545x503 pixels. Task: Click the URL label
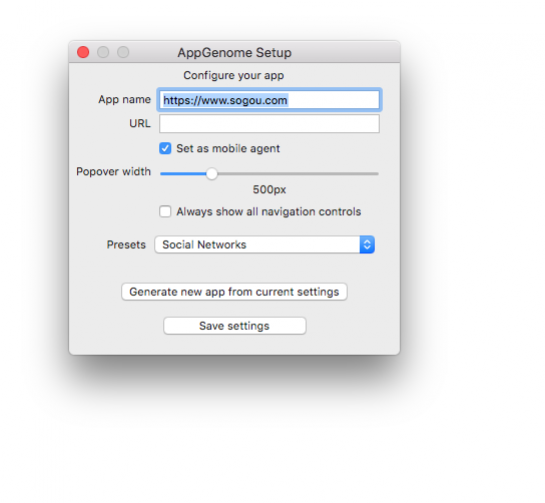140,123
